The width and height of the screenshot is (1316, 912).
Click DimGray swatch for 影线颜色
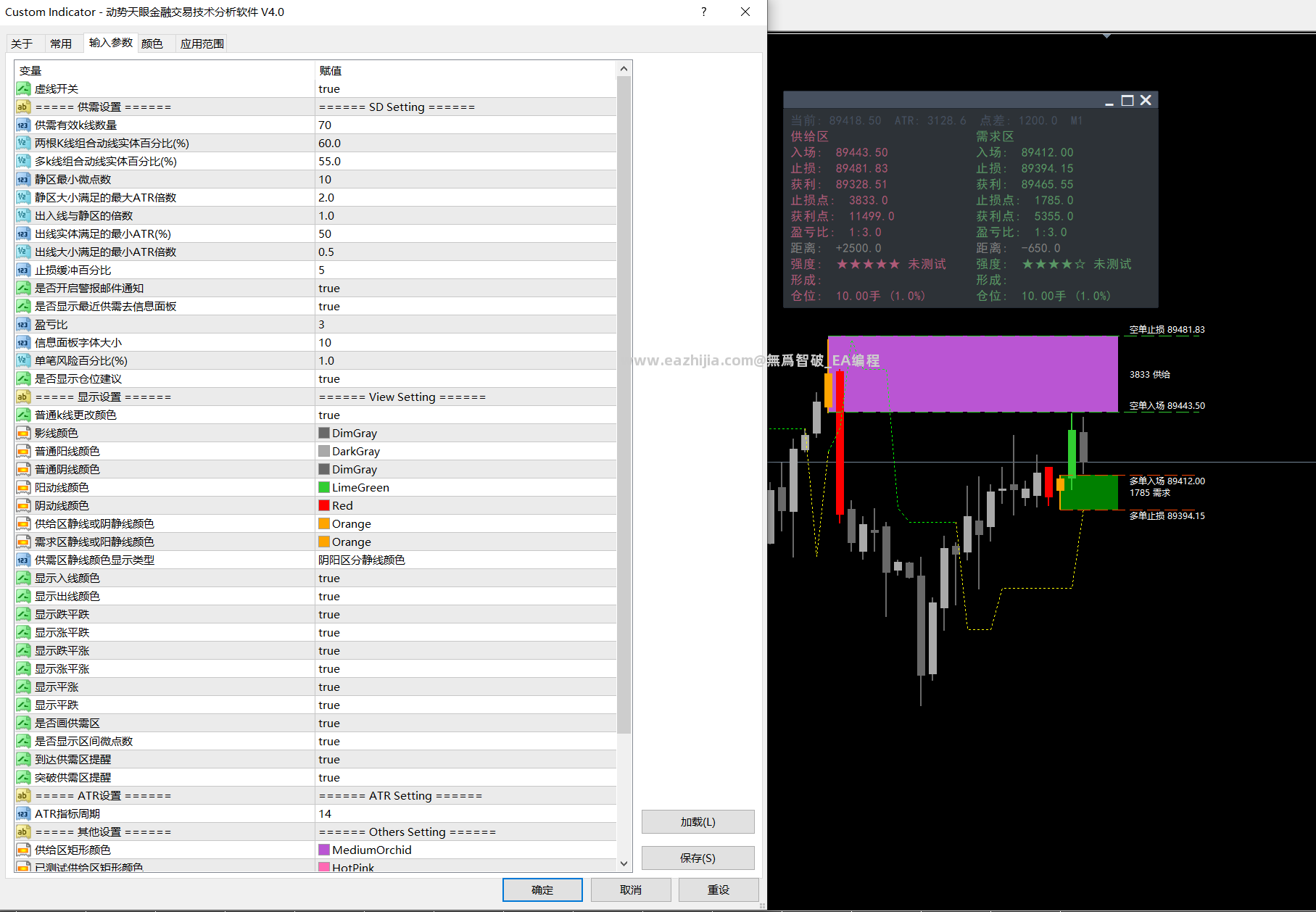324,433
